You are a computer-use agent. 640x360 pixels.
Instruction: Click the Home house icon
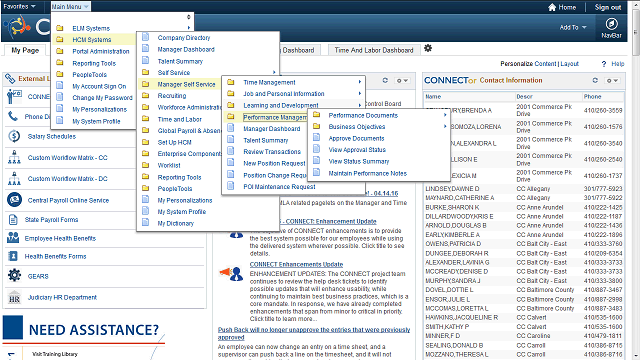point(552,7)
